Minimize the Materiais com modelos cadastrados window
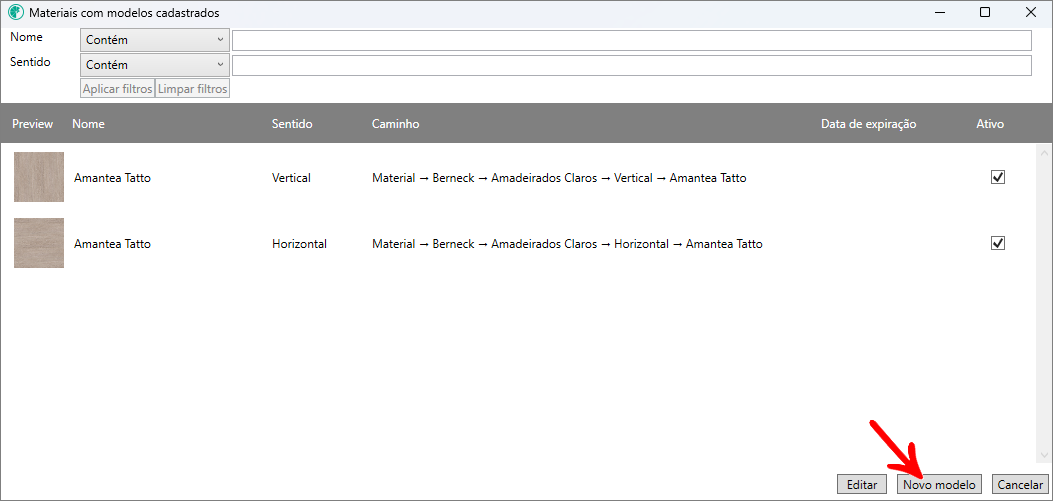The width and height of the screenshot is (1053, 501). (x=939, y=12)
